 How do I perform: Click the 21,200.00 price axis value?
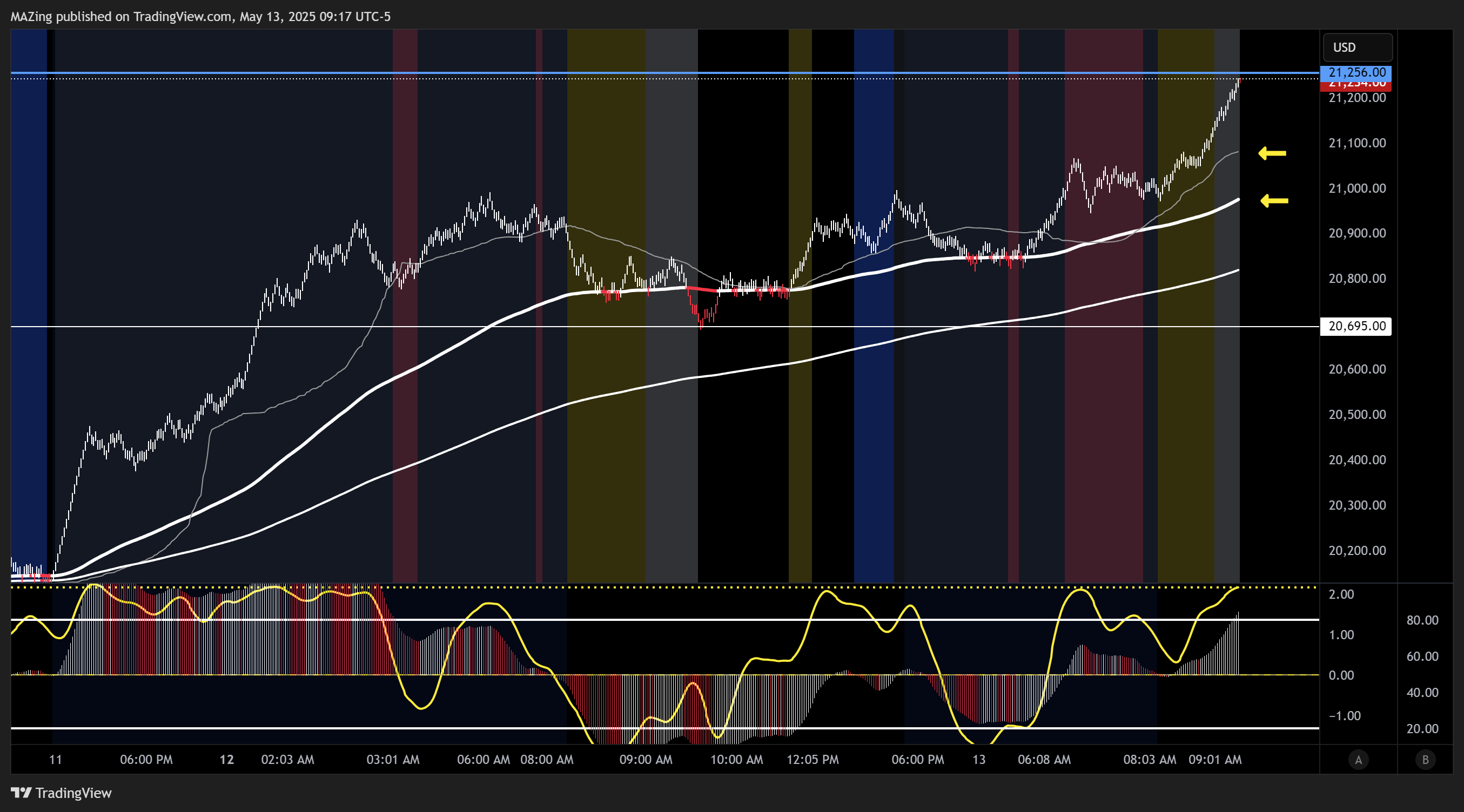1356,98
